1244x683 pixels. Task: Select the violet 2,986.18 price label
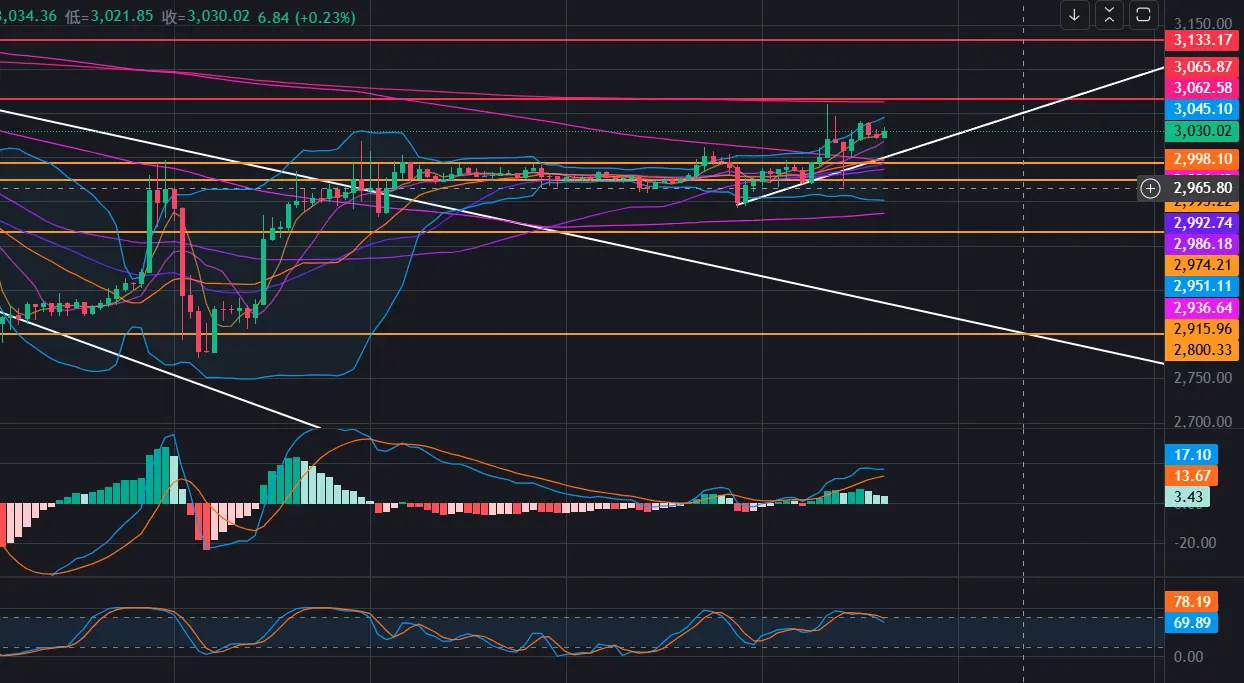pos(1201,244)
